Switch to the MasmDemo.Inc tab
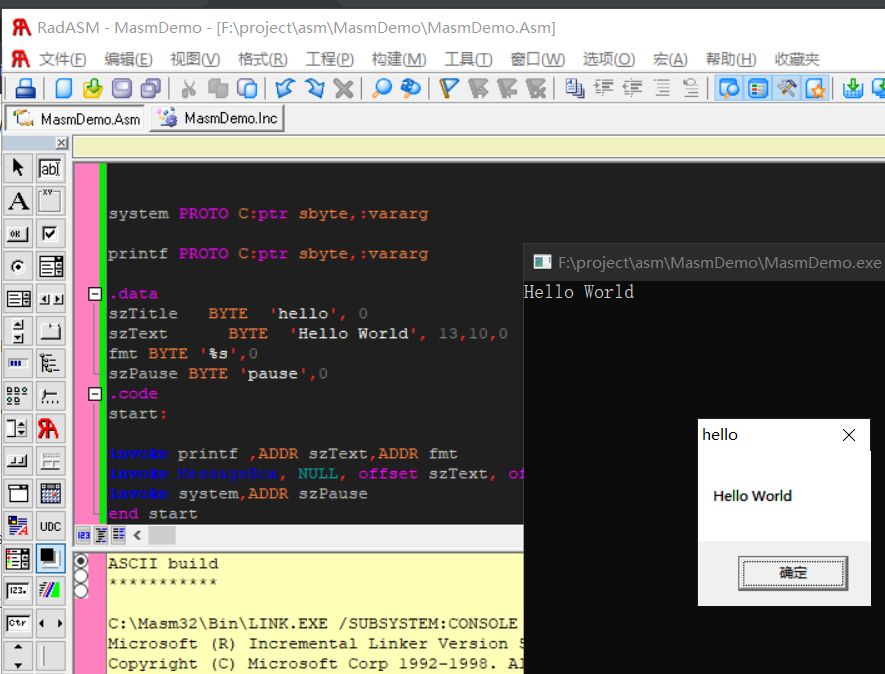 tap(216, 117)
